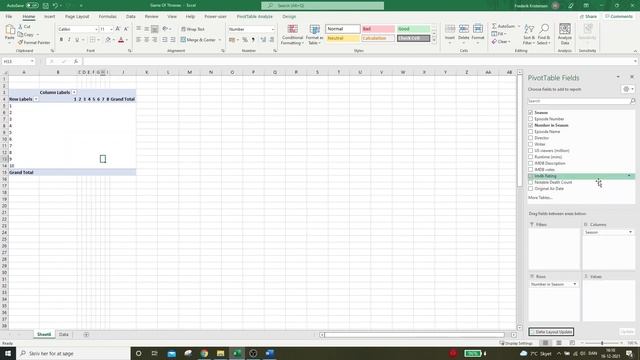Click the Wrap Text button
Viewport: 640px width, 360px height.
coord(193,29)
